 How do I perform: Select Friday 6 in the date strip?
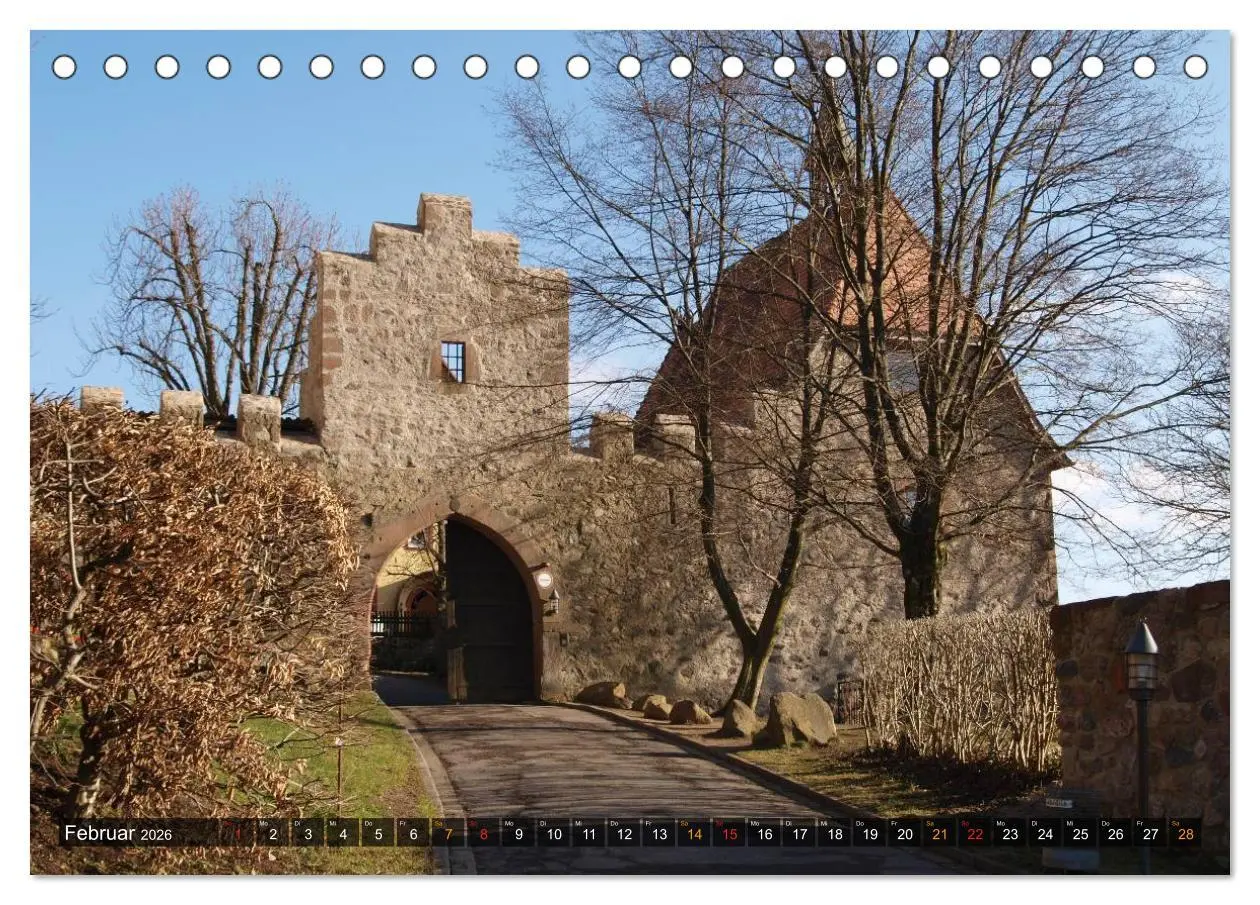[x=412, y=833]
